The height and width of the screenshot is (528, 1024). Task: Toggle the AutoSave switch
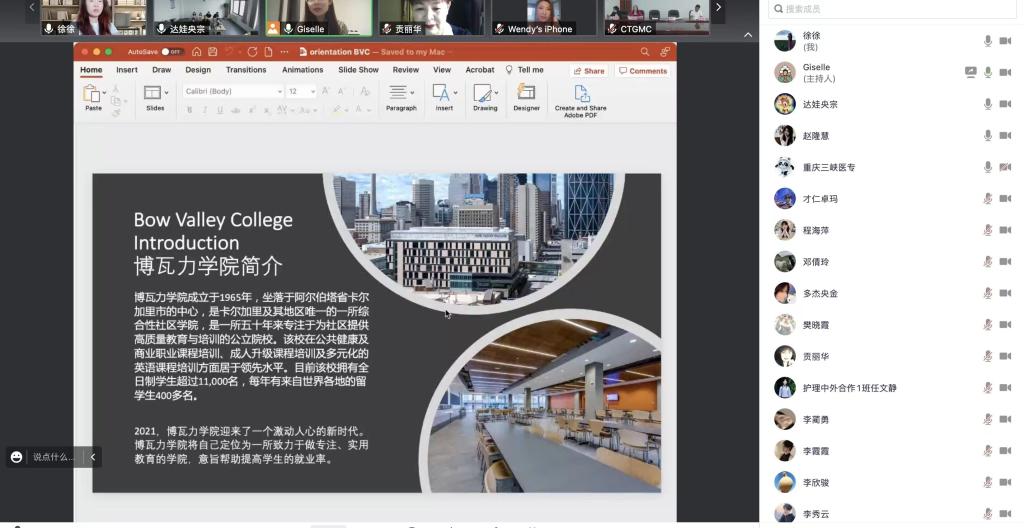click(x=172, y=52)
